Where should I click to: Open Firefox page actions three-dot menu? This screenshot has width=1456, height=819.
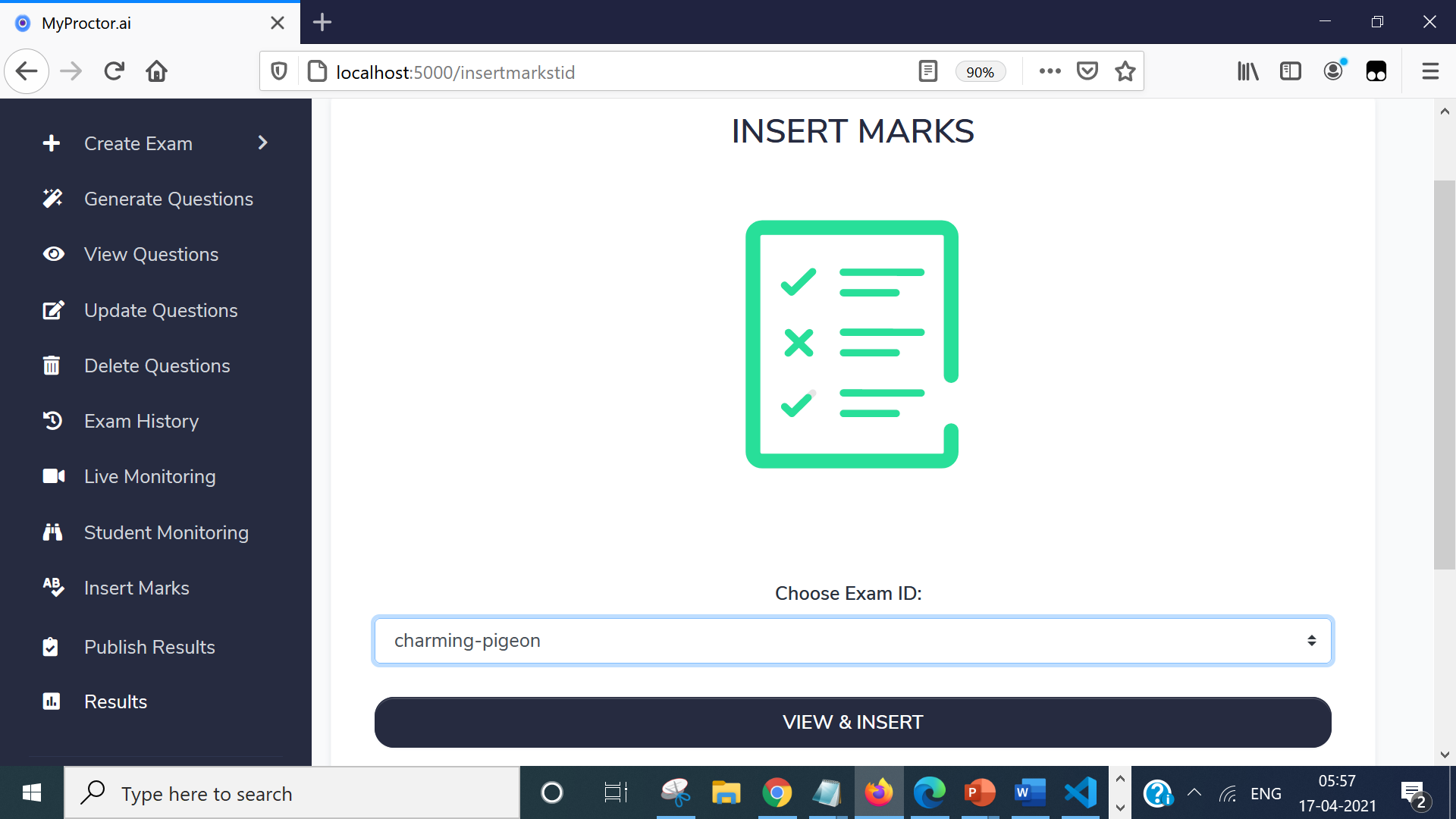pos(1050,71)
